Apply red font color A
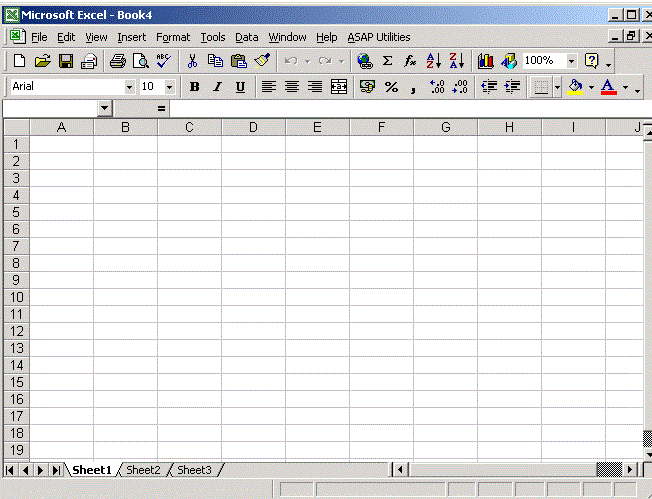 [609, 87]
